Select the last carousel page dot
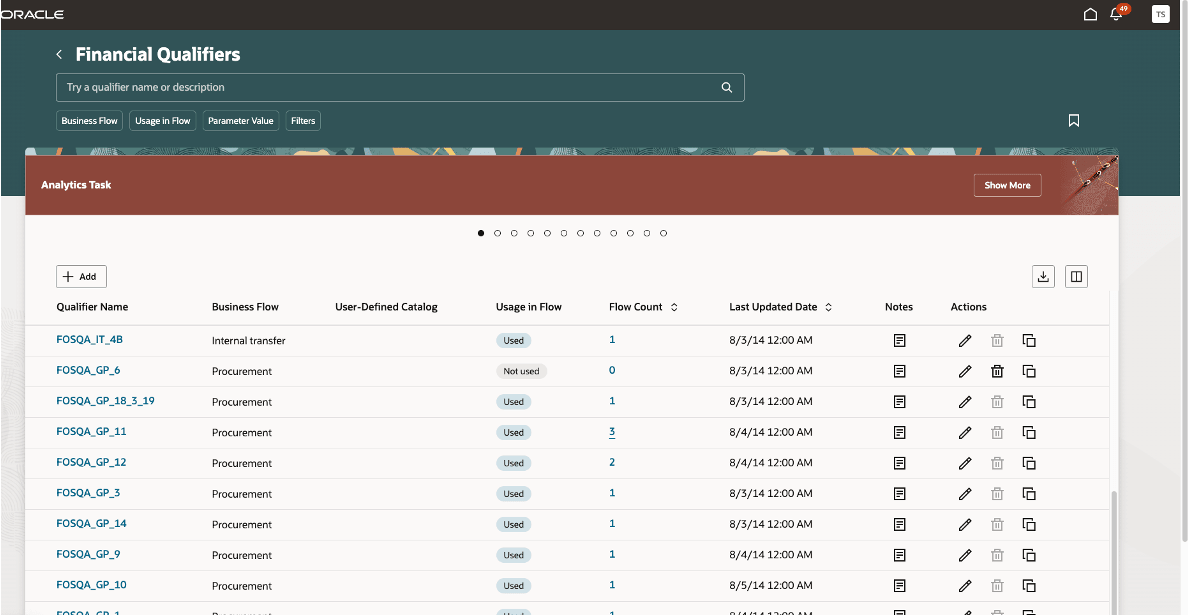Viewport: 1188px width, 616px height. pyautogui.click(x=664, y=233)
